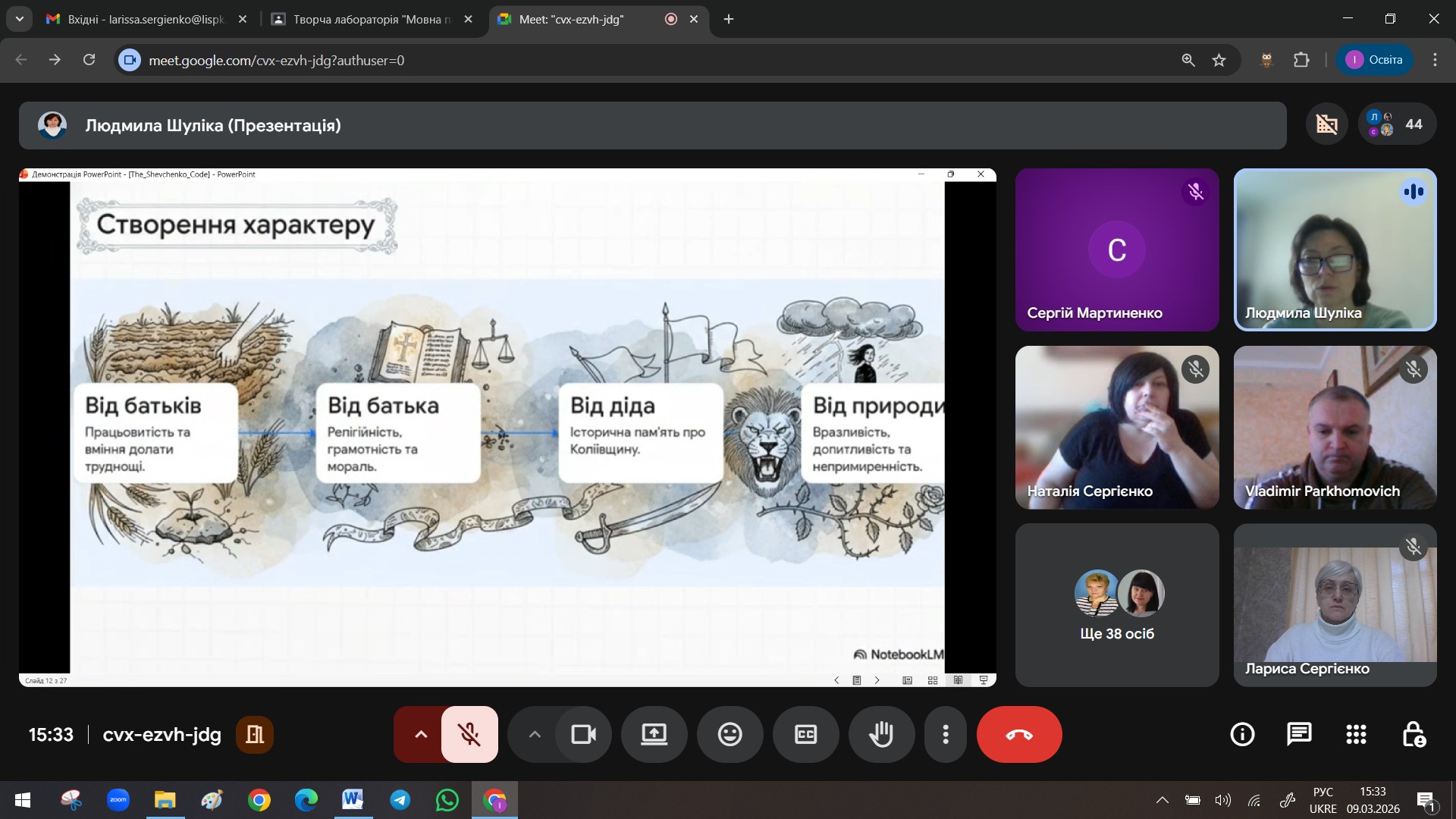Image resolution: width=1456 pixels, height=819 pixels.
Task: Click the red leave call button
Action: point(1018,734)
